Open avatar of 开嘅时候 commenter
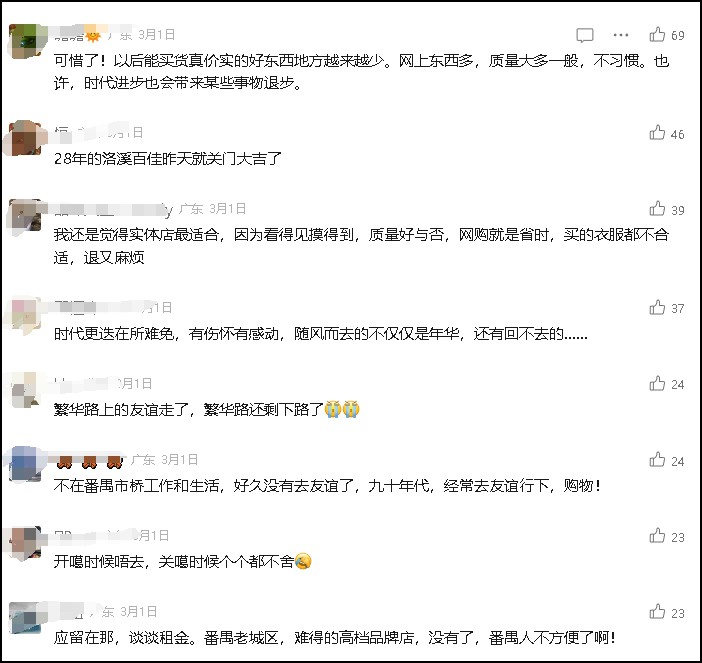 [25, 542]
